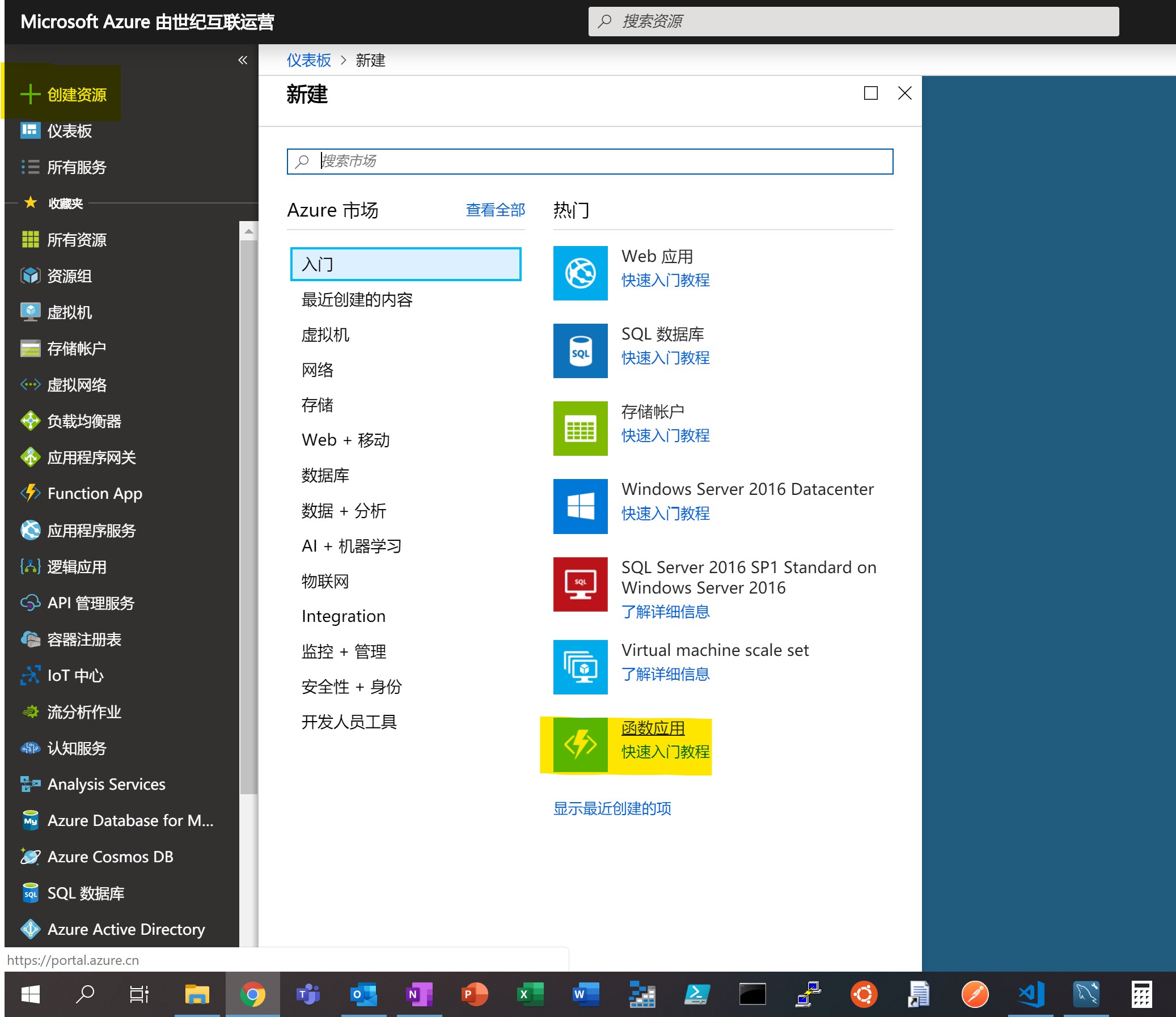The width and height of the screenshot is (1176, 1017).
Task: Click the Web 应用 tile icon
Action: [x=580, y=273]
